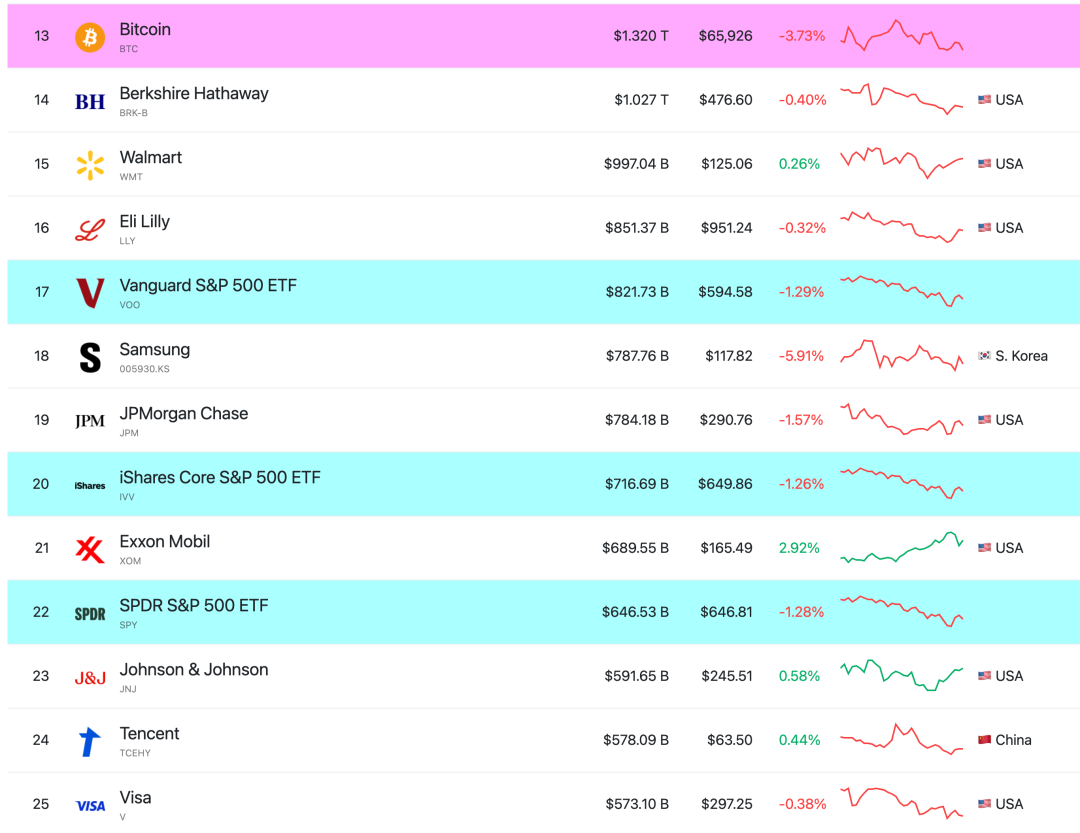The width and height of the screenshot is (1080, 833).
Task: Click the Samsung sparkline chart
Action: (902, 356)
